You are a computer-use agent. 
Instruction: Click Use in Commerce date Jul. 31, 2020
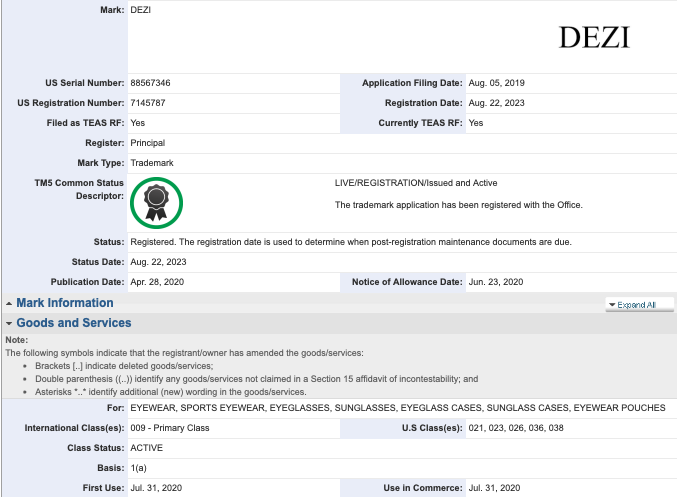click(494, 488)
